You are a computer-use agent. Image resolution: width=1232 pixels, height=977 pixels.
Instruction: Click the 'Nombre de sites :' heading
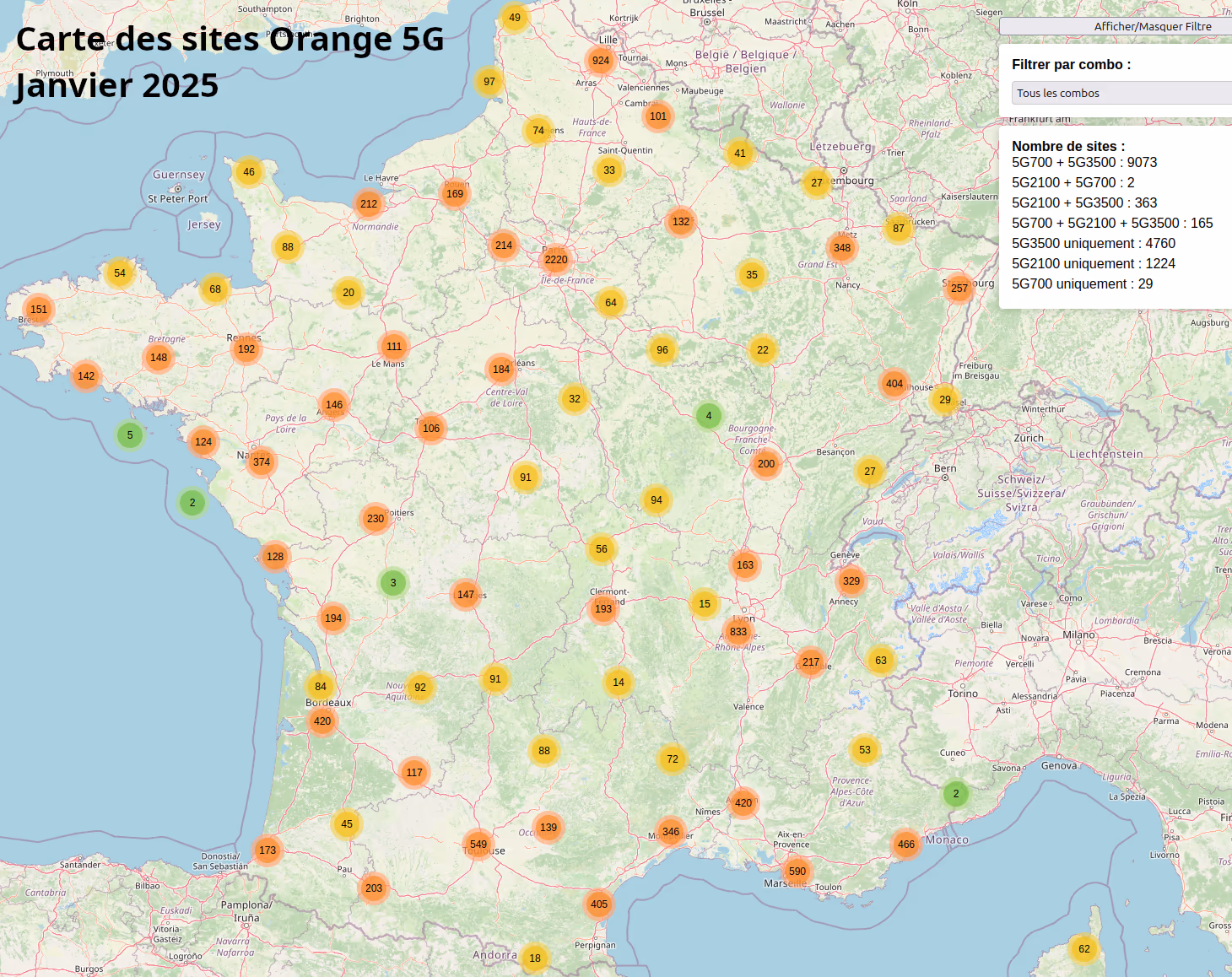coord(1068,146)
